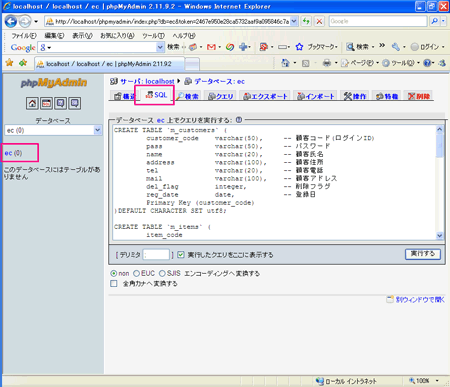Refresh the page with the green arrows icon
The image size is (450, 387).
(306, 21)
